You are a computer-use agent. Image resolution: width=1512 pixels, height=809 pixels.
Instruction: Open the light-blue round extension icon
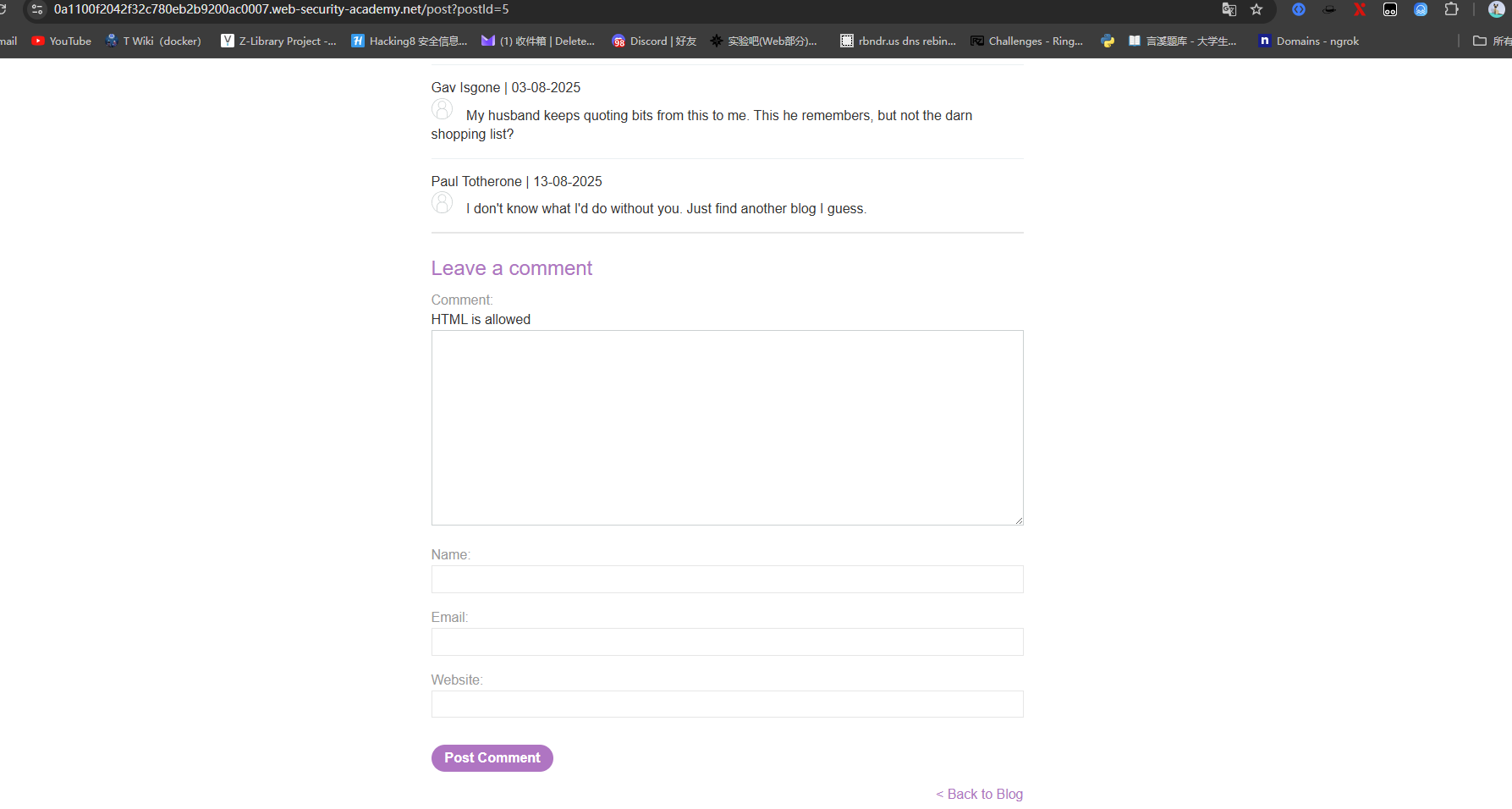(1421, 9)
